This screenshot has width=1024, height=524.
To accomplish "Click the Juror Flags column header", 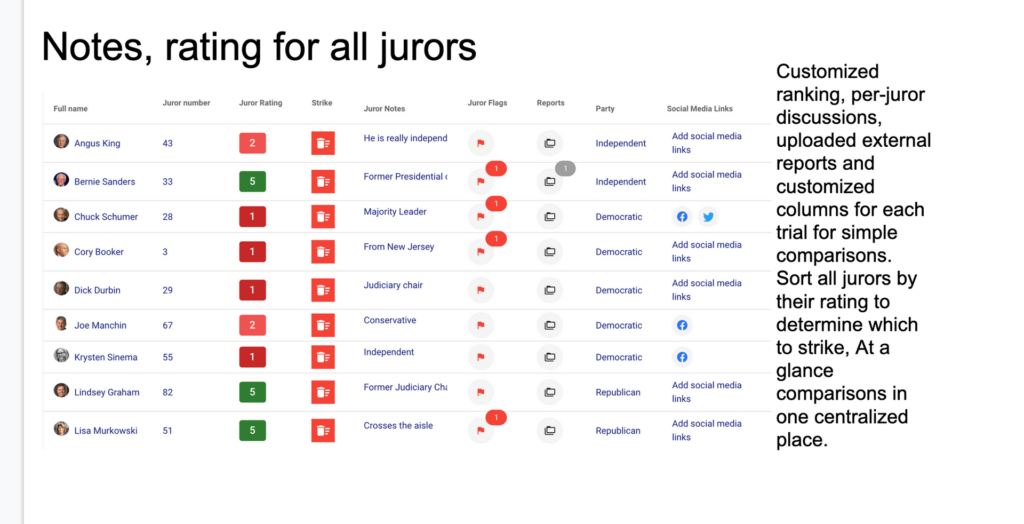I will (487, 103).
